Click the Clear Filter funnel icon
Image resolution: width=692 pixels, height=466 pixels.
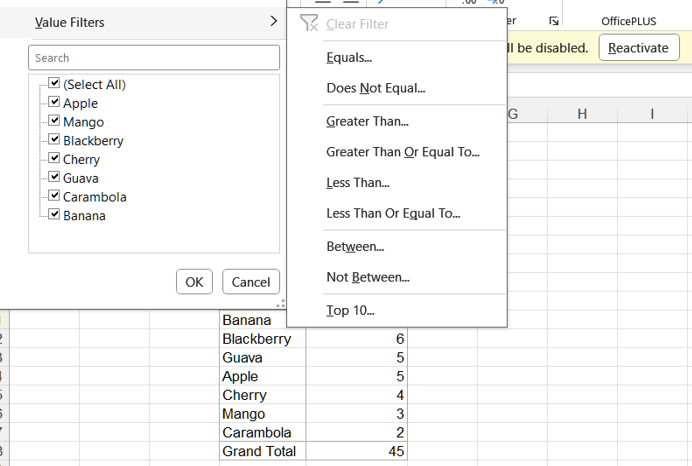pyautogui.click(x=309, y=23)
